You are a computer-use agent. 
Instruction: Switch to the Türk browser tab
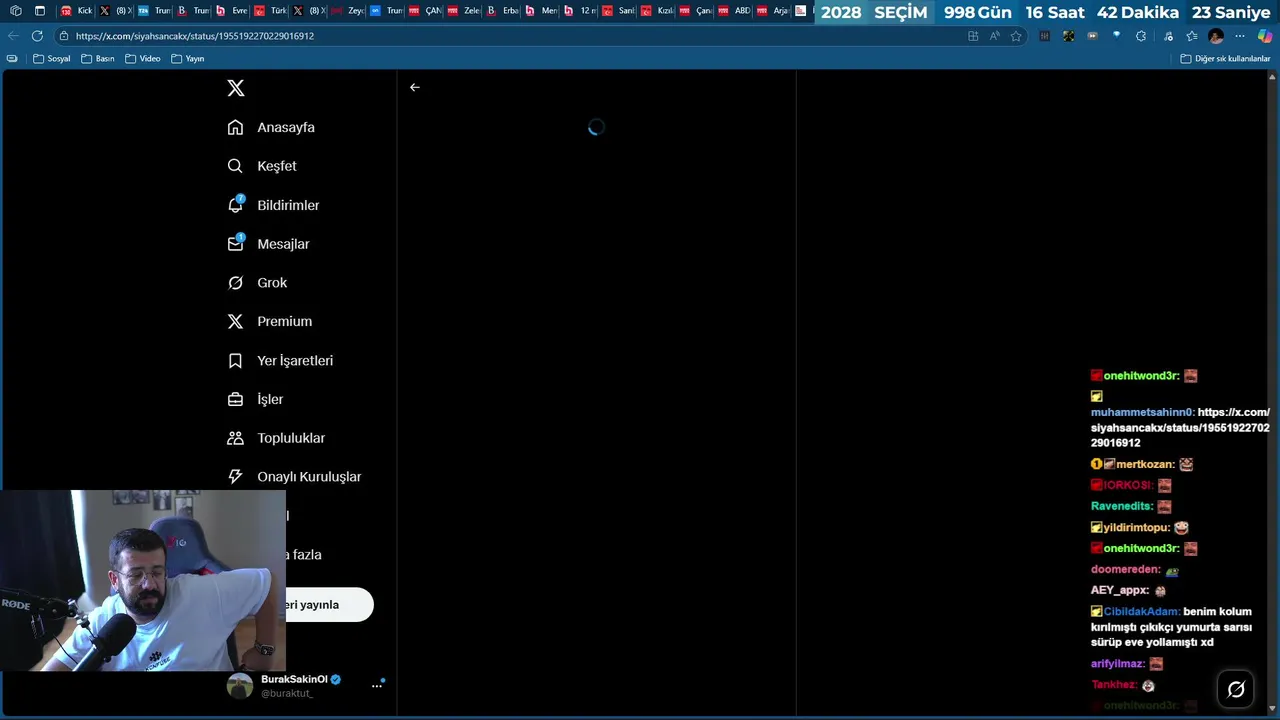(270, 11)
